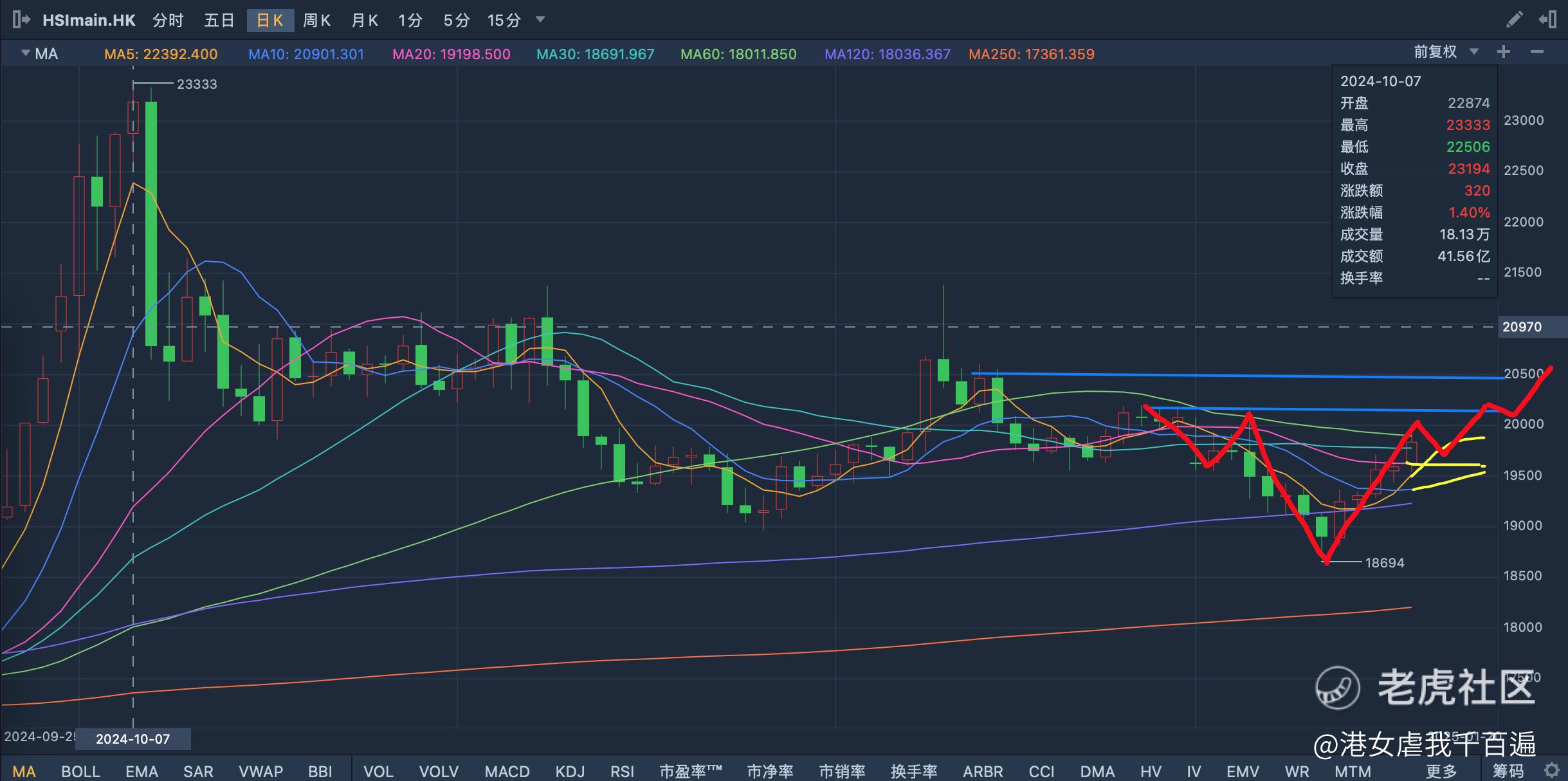Viewport: 1568px width, 781px height.
Task: Open the 前复权 adjustment dropdown
Action: (1445, 52)
